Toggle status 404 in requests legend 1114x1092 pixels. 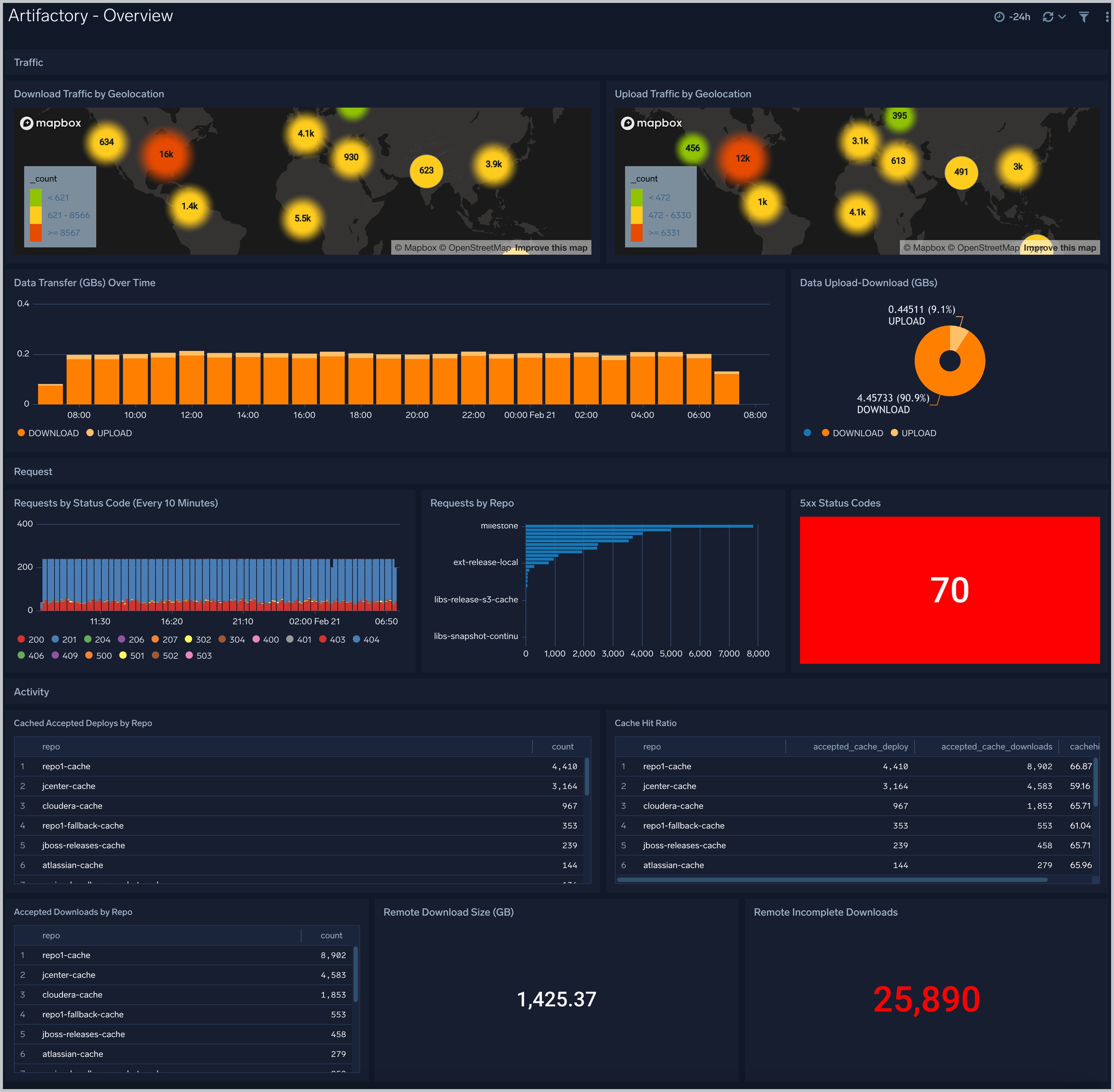point(366,639)
